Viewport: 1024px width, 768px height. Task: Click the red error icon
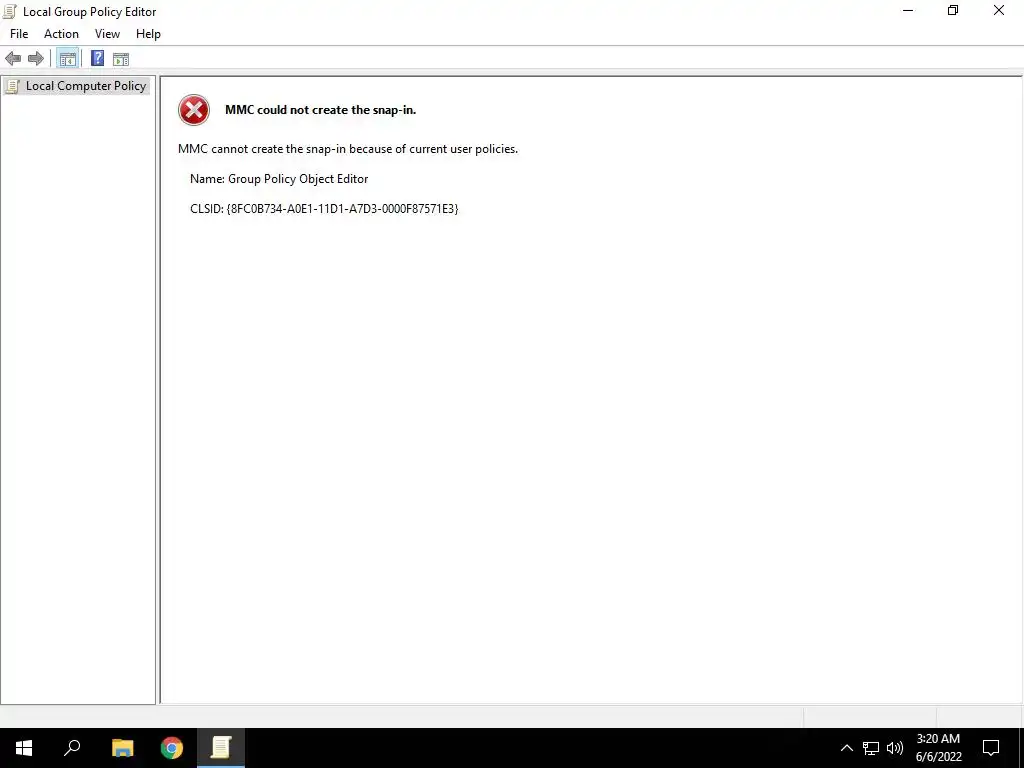pyautogui.click(x=194, y=110)
